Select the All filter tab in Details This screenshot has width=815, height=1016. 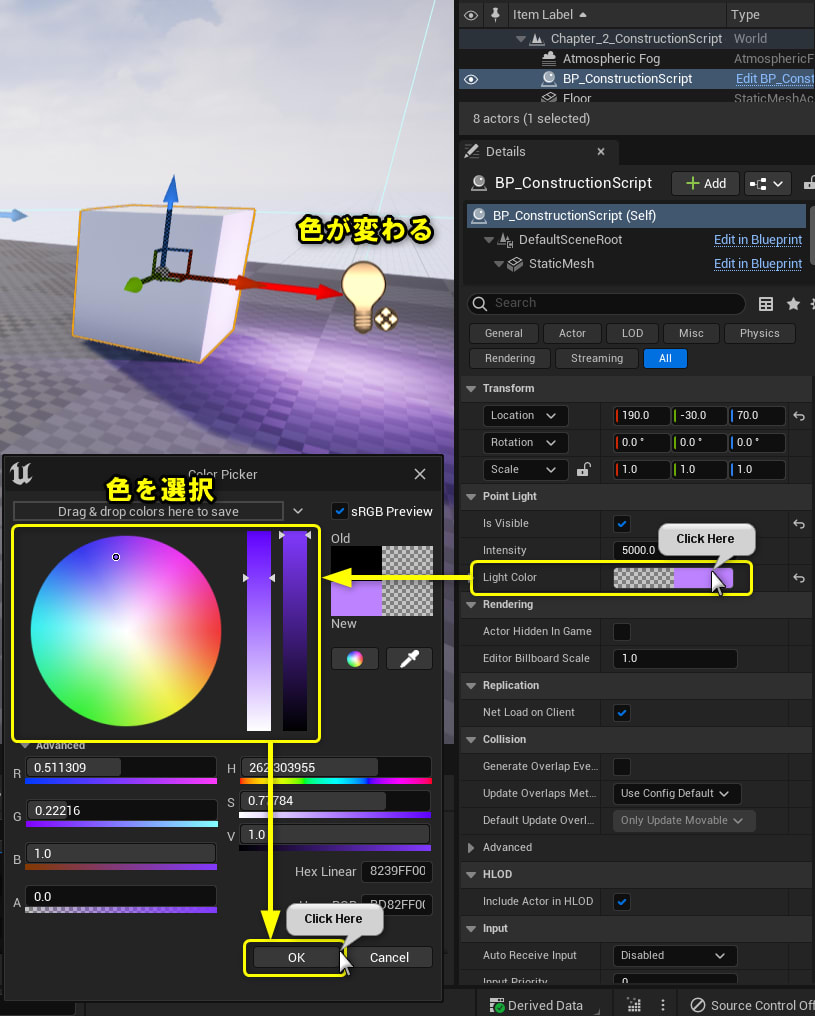[x=665, y=358]
